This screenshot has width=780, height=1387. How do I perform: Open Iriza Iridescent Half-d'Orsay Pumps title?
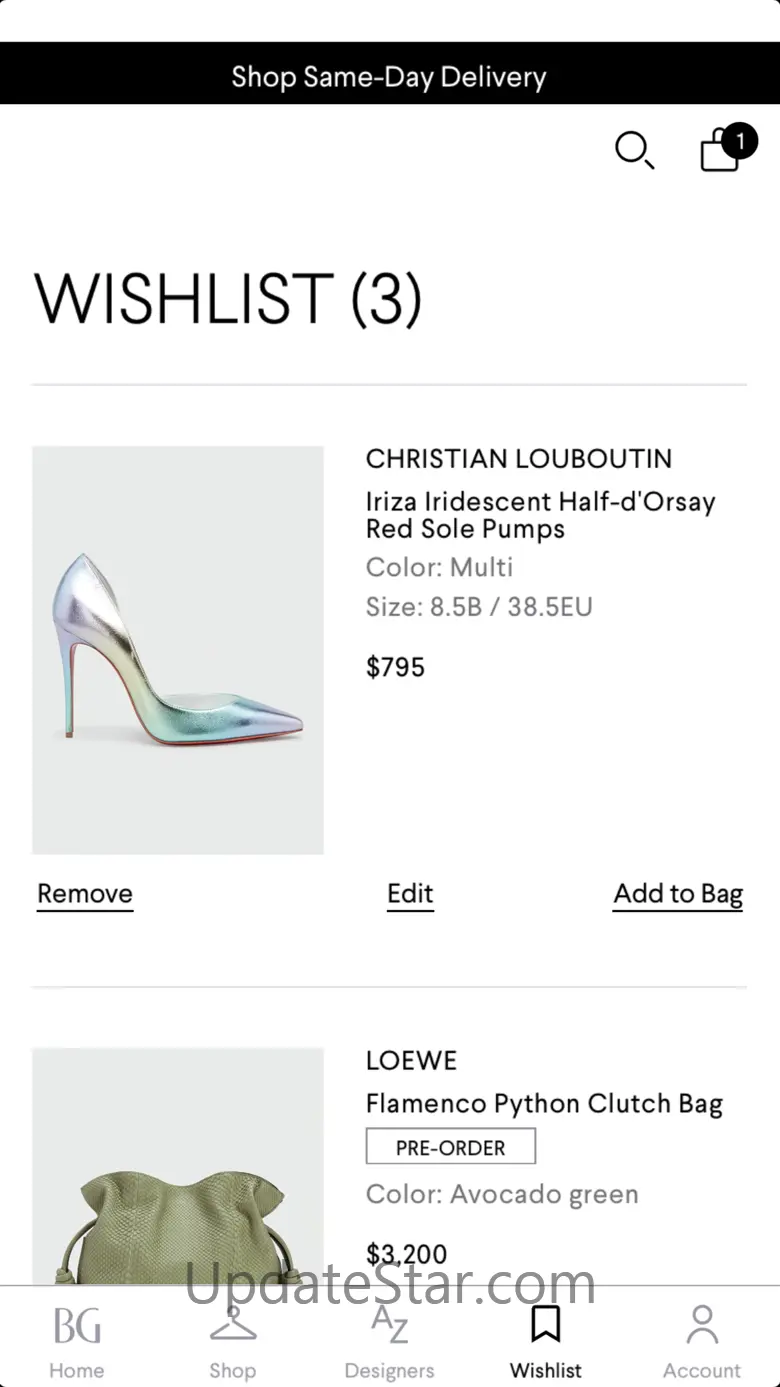tap(540, 515)
